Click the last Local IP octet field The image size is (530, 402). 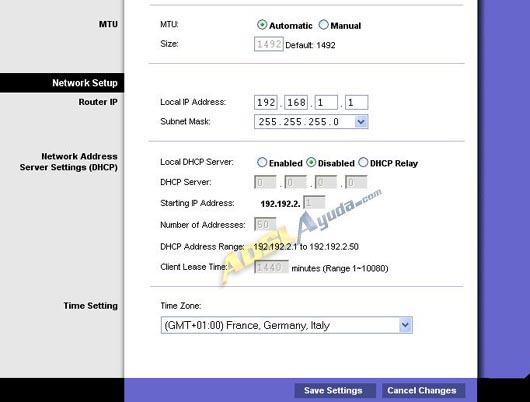(x=357, y=102)
